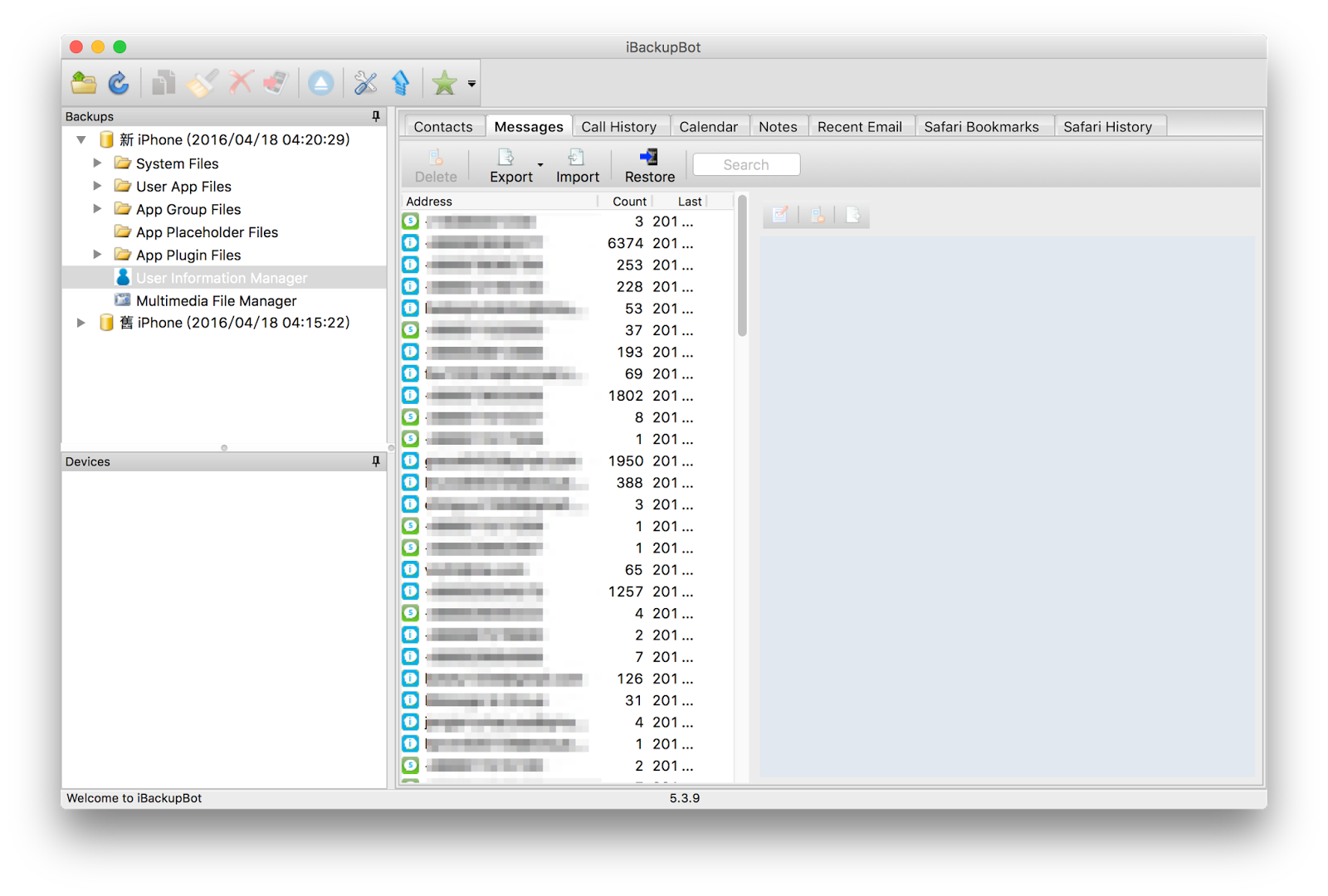Select the conversation with count 6374
Viewport: 1328px width, 896px height.
tap(567, 243)
